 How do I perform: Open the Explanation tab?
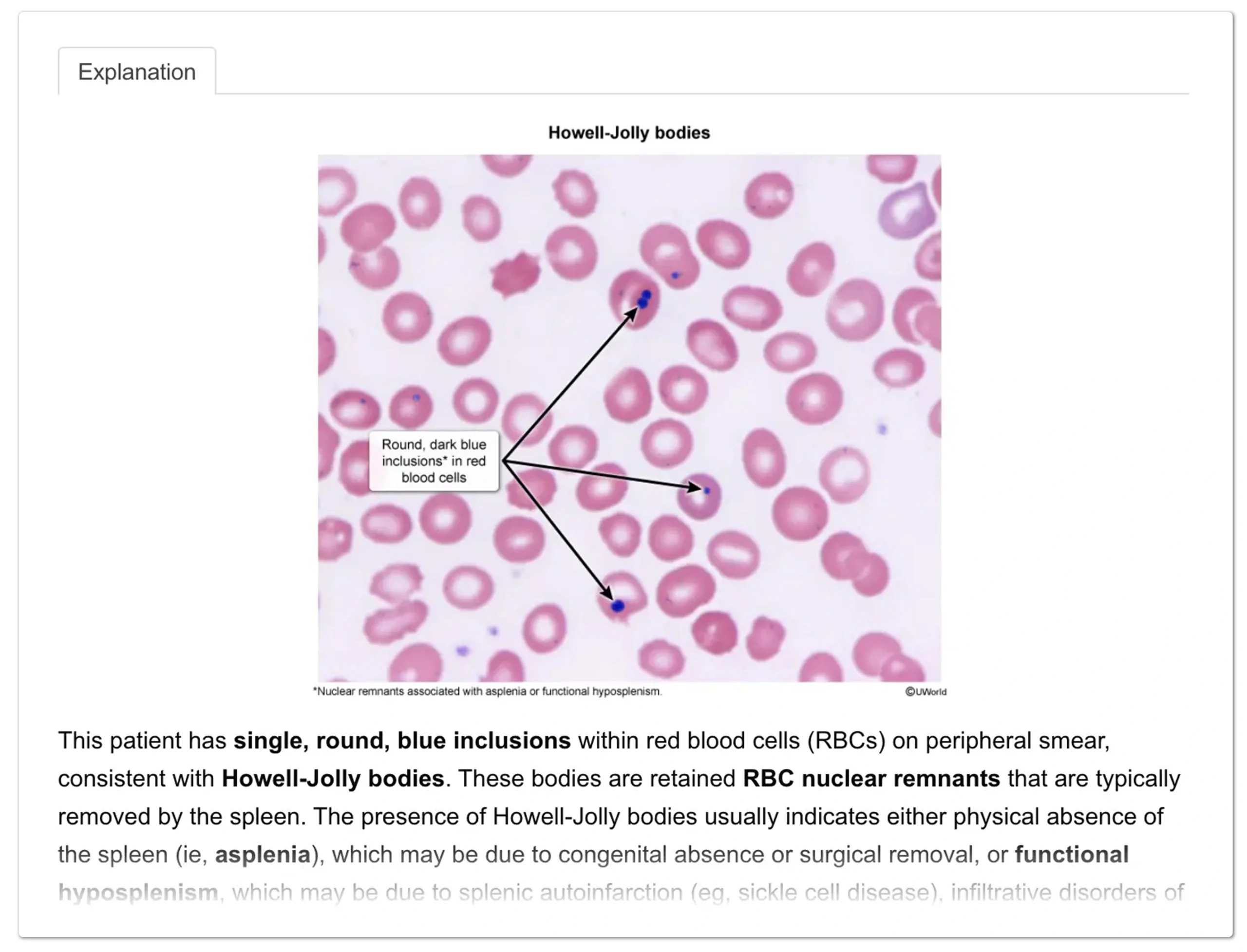[136, 72]
